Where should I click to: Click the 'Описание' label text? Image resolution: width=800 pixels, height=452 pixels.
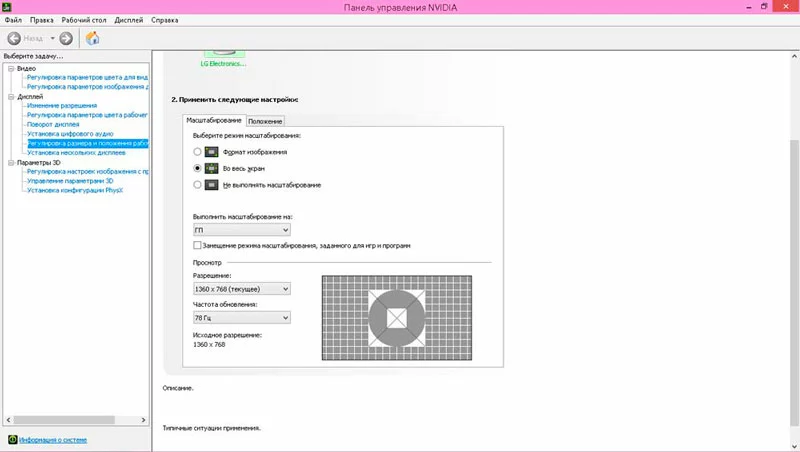pyautogui.click(x=178, y=388)
